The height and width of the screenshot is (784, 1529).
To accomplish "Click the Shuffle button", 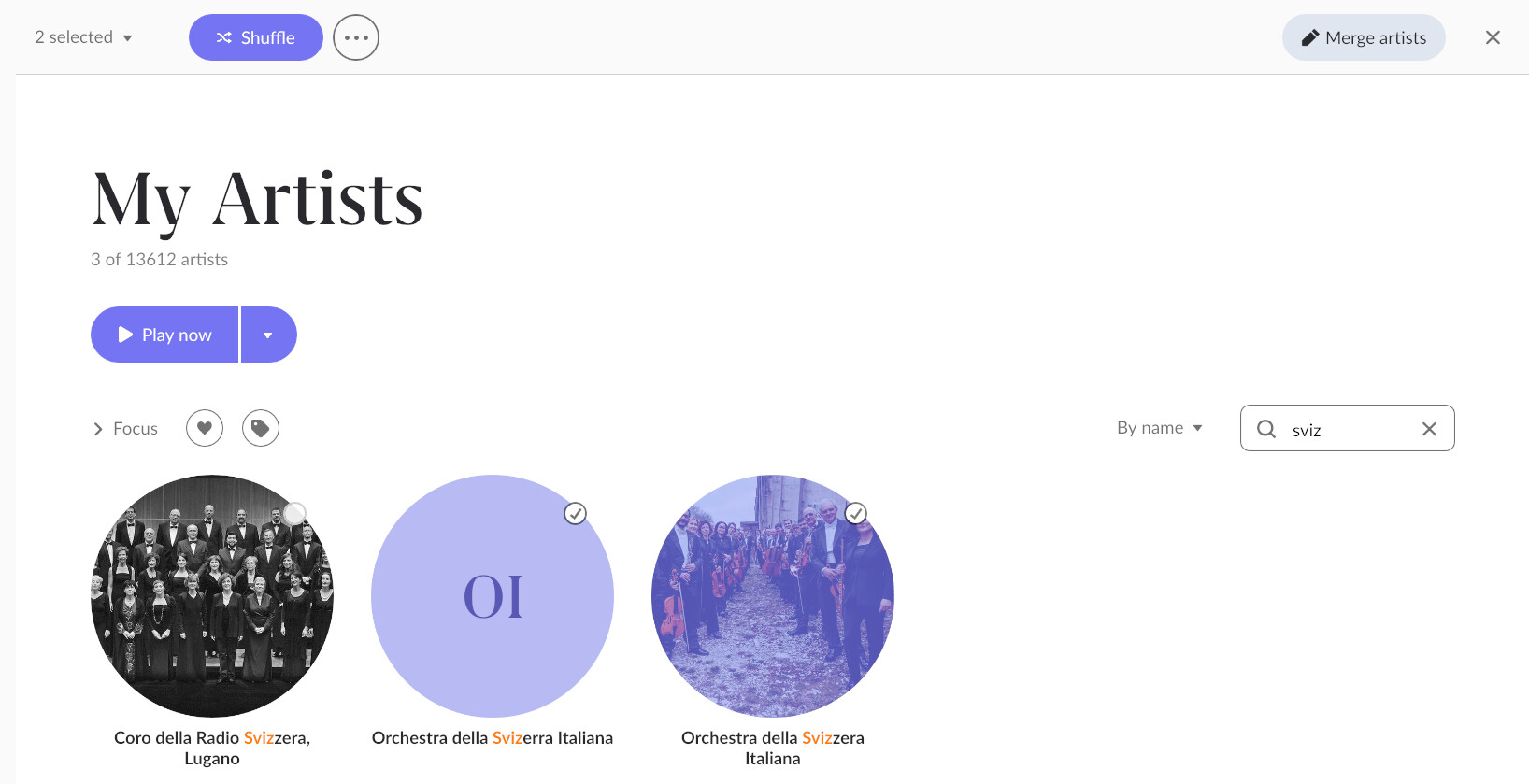I will pos(256,37).
